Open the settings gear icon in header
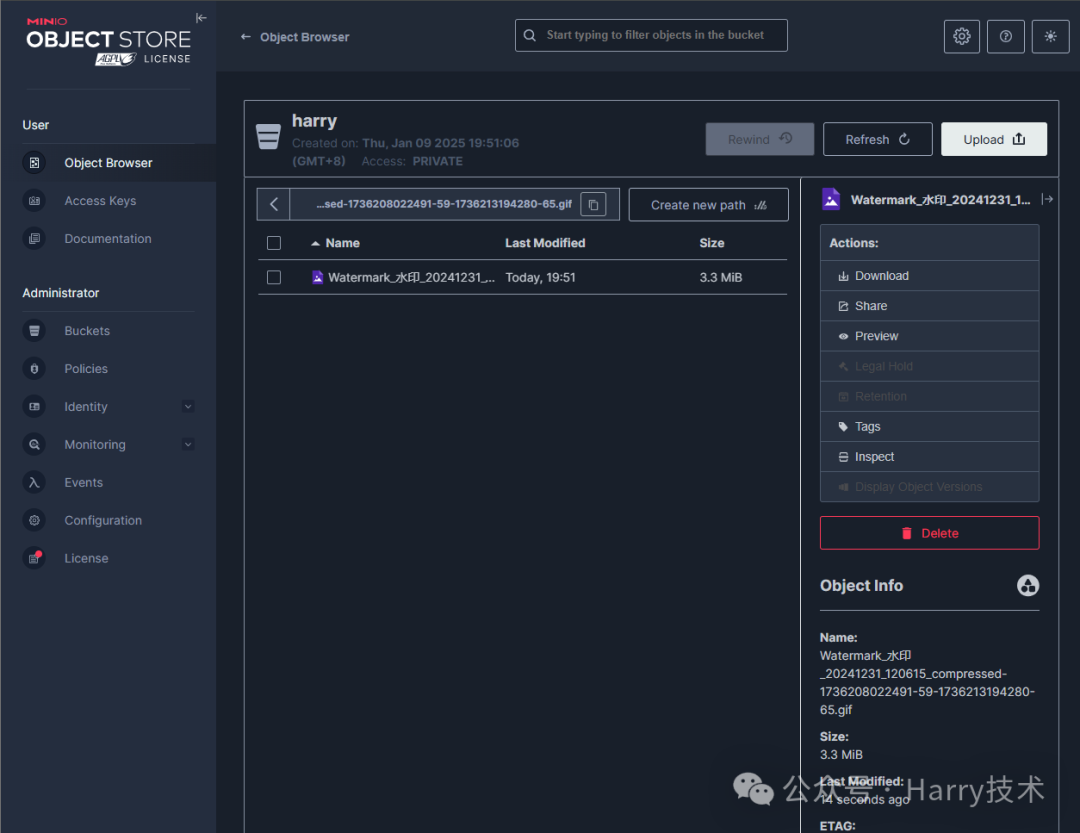Image resolution: width=1080 pixels, height=833 pixels. (962, 36)
